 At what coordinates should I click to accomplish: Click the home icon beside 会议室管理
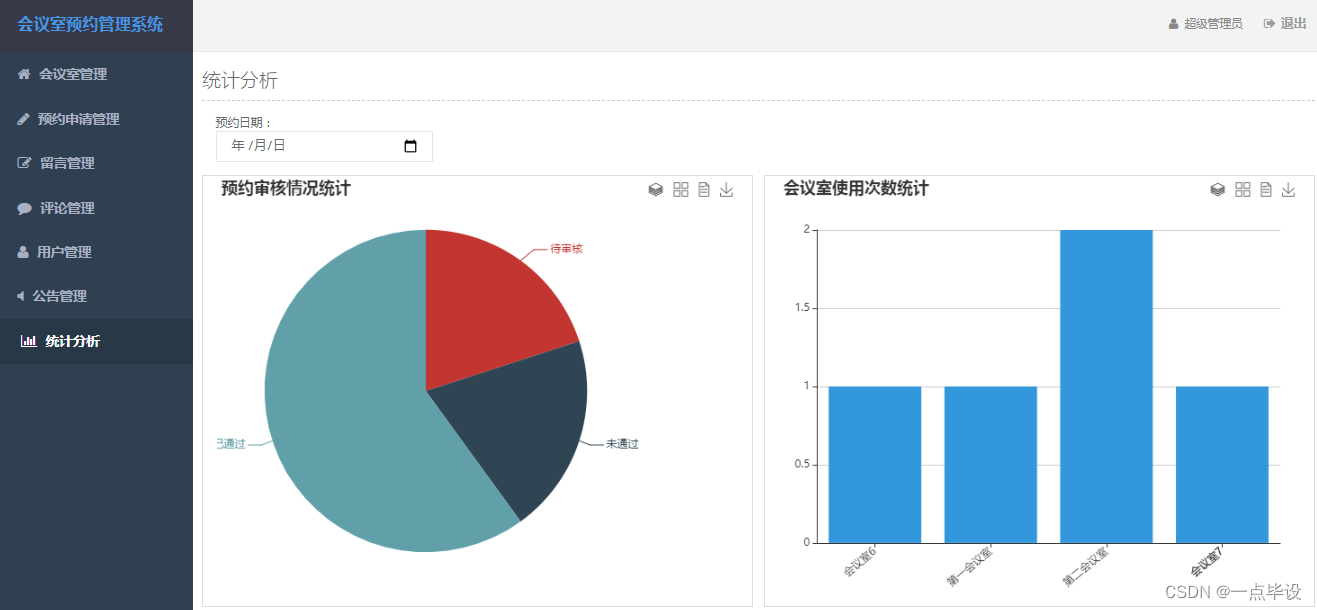coord(24,74)
